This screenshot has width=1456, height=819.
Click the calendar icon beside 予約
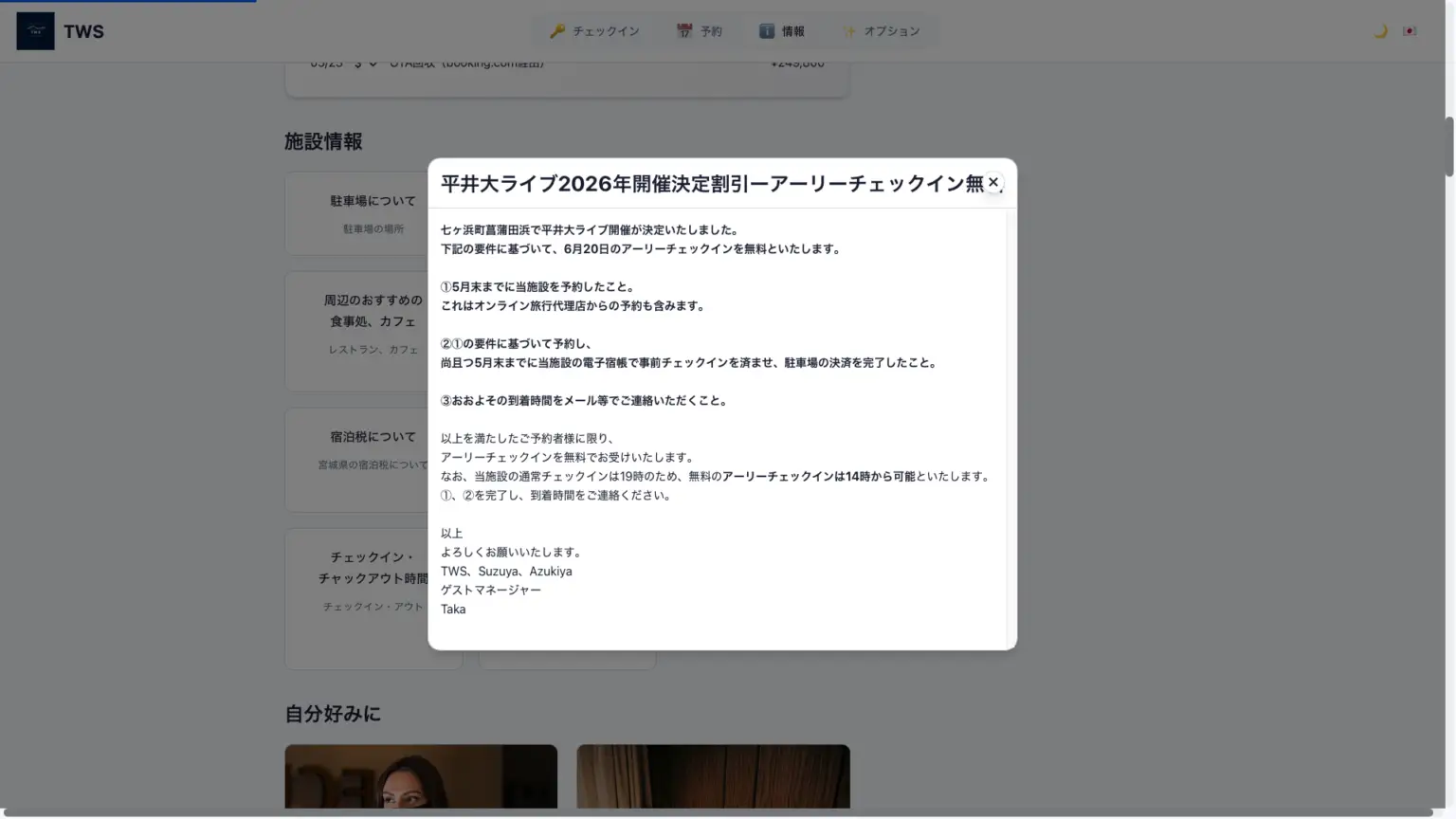click(683, 31)
